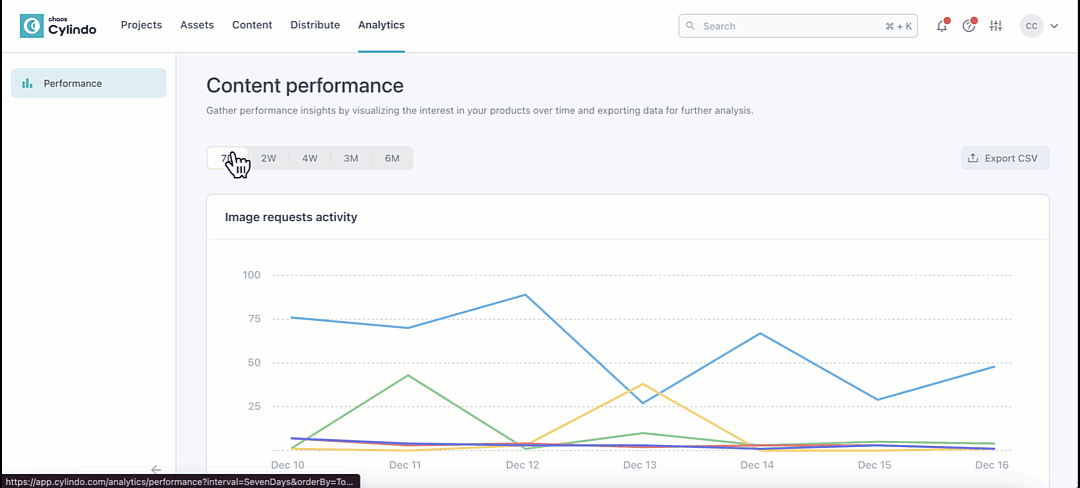
Task: Click the Export CSV button
Action: (x=1004, y=158)
